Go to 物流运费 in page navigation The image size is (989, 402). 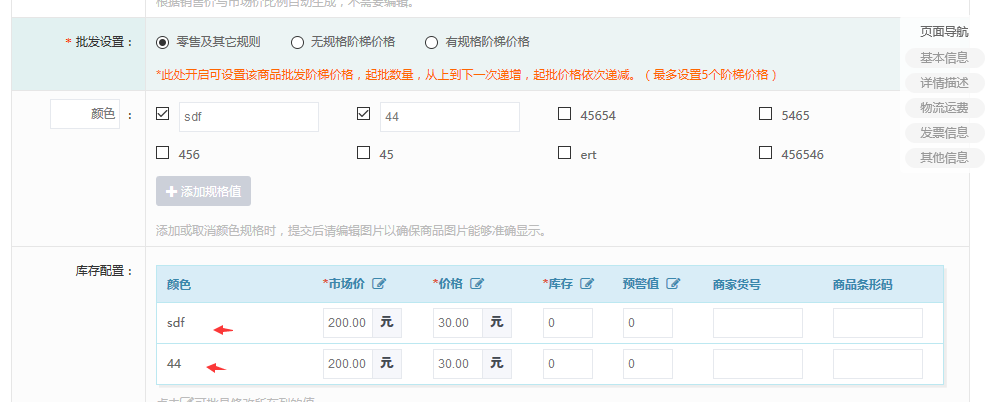click(x=944, y=108)
